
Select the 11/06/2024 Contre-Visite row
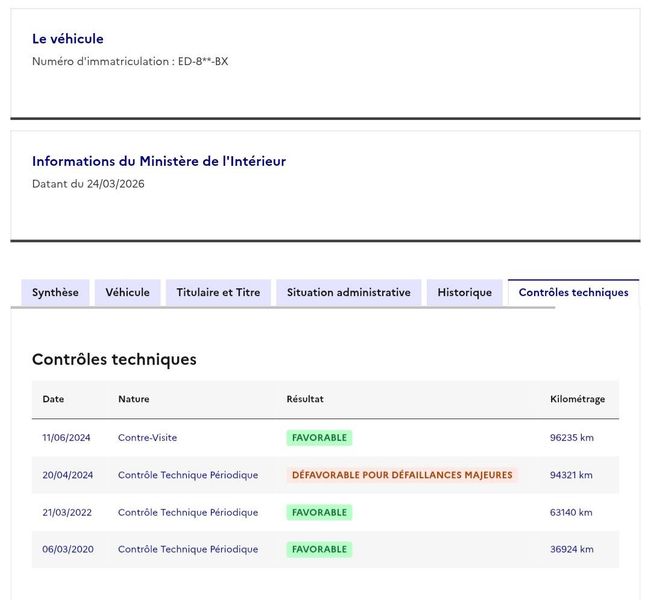coord(326,438)
